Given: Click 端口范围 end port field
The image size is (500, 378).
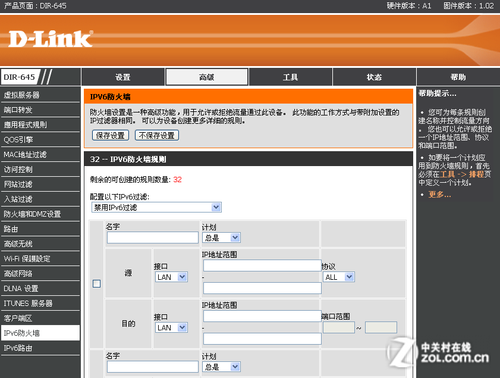Looking at the screenshot, I should point(381,327).
